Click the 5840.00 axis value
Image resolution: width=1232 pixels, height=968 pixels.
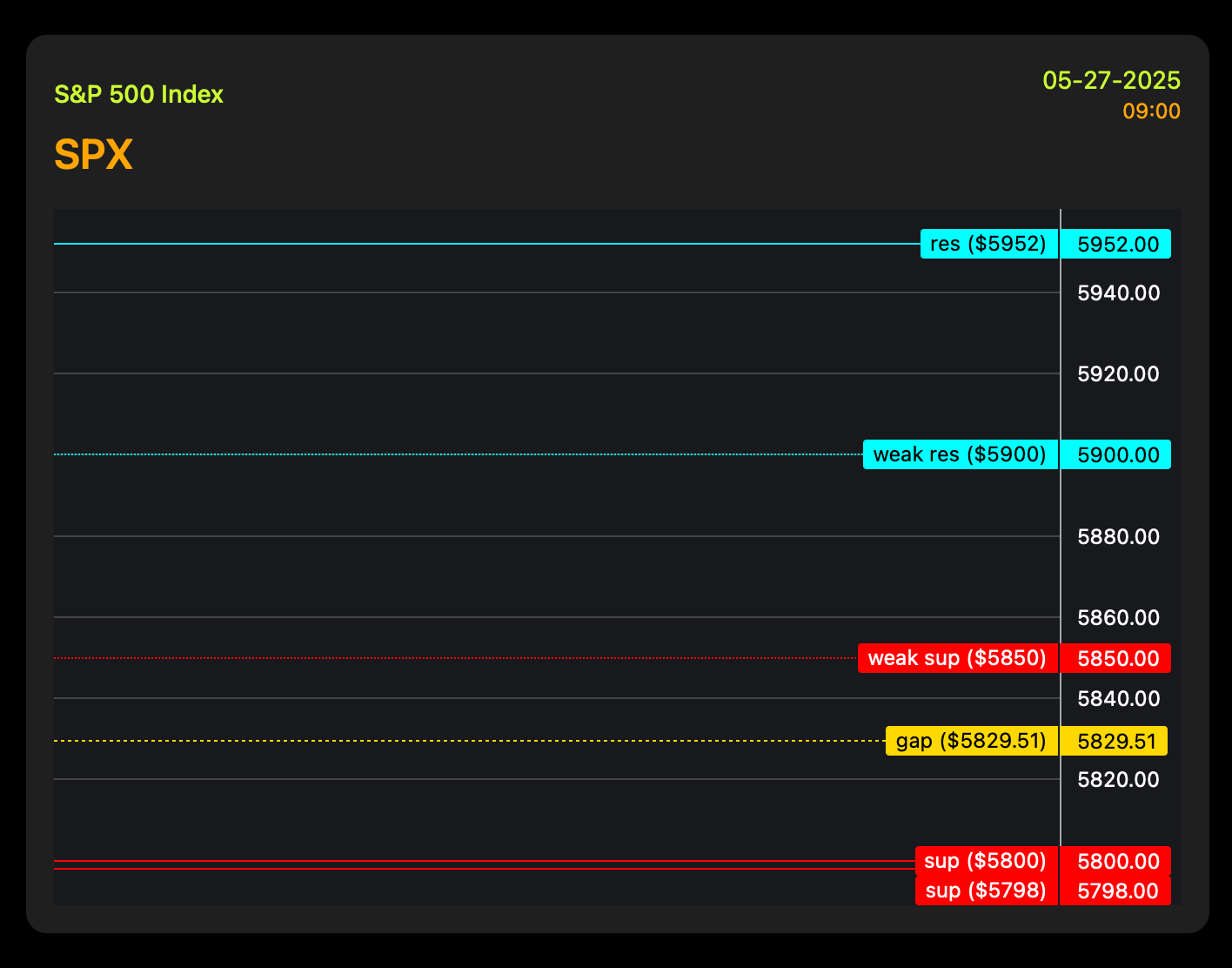1119,698
